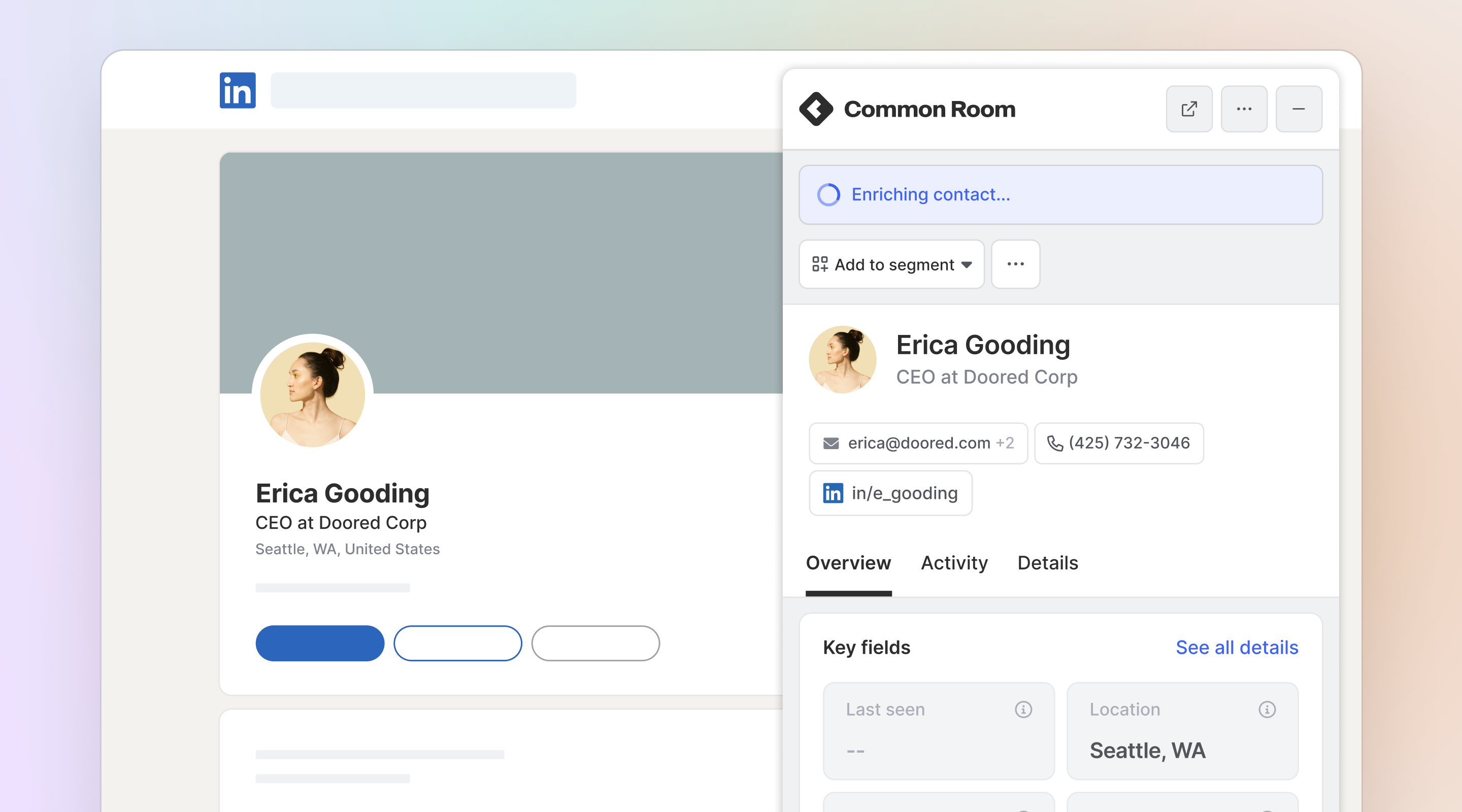Image resolution: width=1462 pixels, height=812 pixels.
Task: Switch to the Details tab
Action: point(1047,563)
